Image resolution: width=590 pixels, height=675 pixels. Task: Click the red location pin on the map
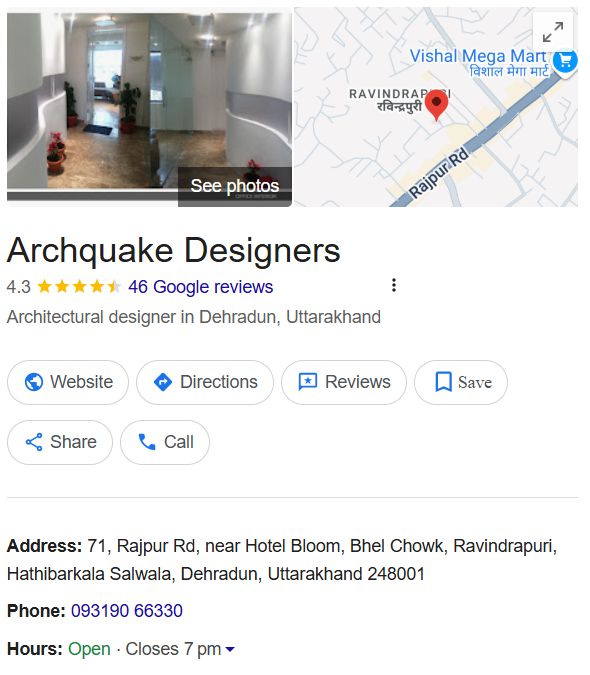436,105
